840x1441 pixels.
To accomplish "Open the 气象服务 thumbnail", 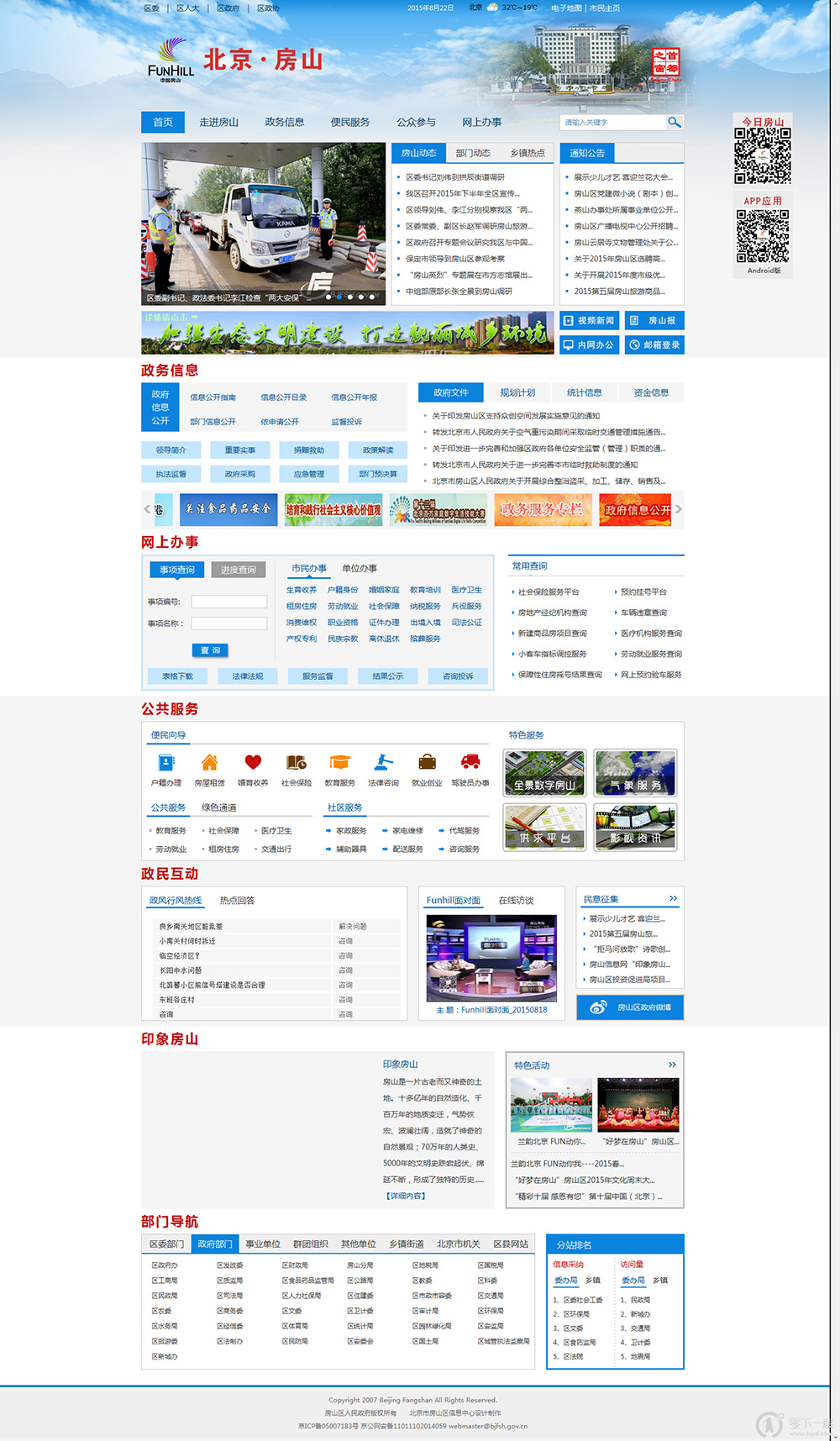I will [636, 773].
